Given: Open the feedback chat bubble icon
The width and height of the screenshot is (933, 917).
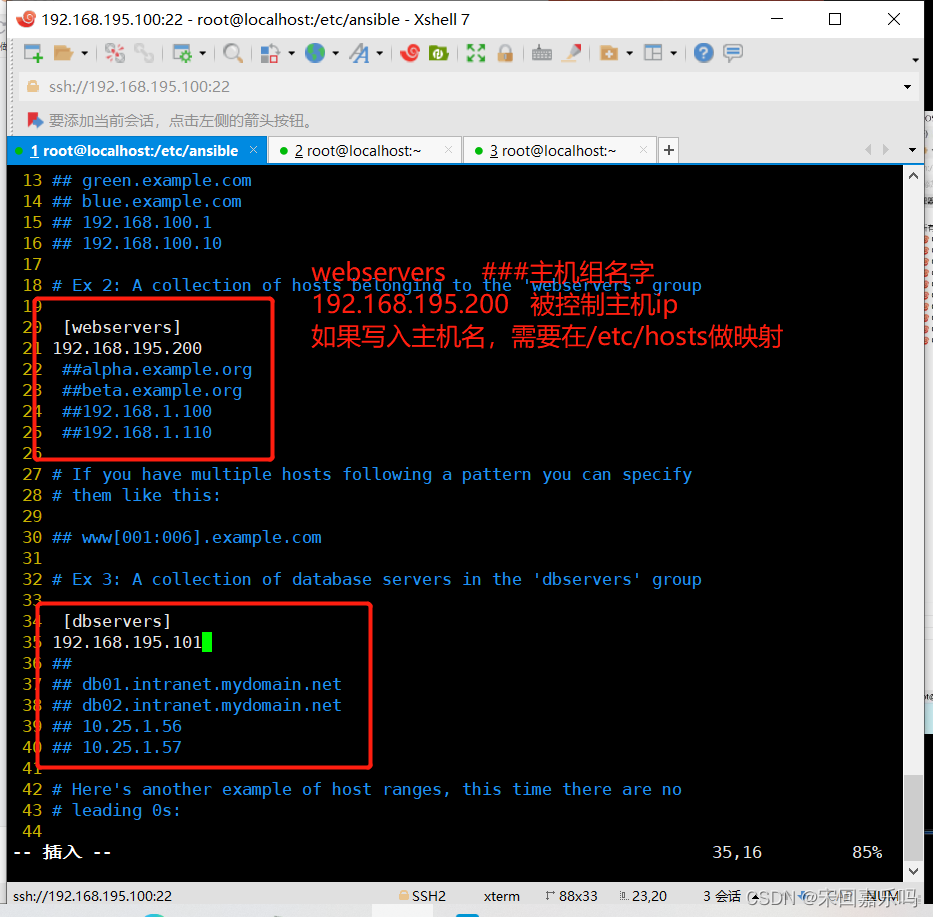Looking at the screenshot, I should point(732,54).
